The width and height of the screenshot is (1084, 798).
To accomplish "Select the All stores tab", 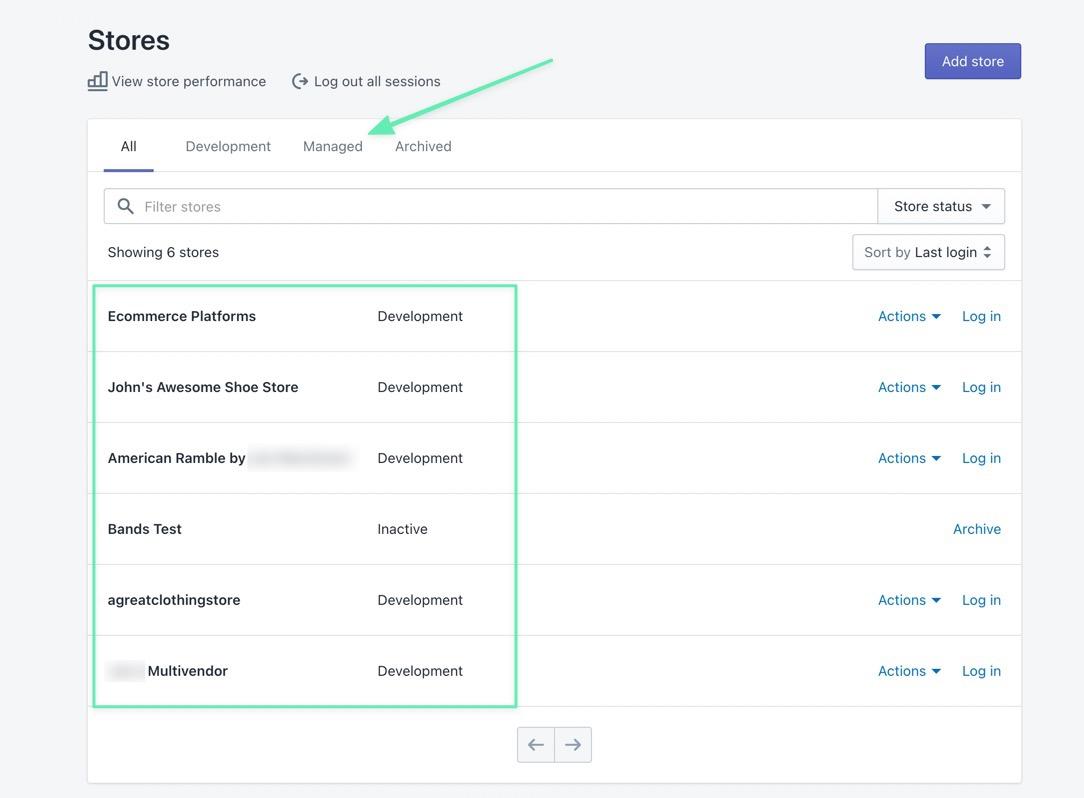I will tap(128, 146).
